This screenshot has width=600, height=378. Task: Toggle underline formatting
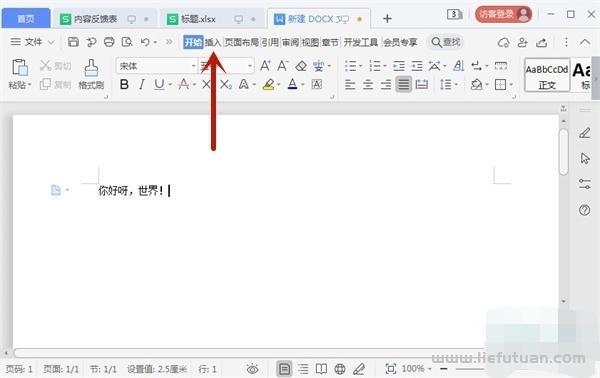coord(159,84)
